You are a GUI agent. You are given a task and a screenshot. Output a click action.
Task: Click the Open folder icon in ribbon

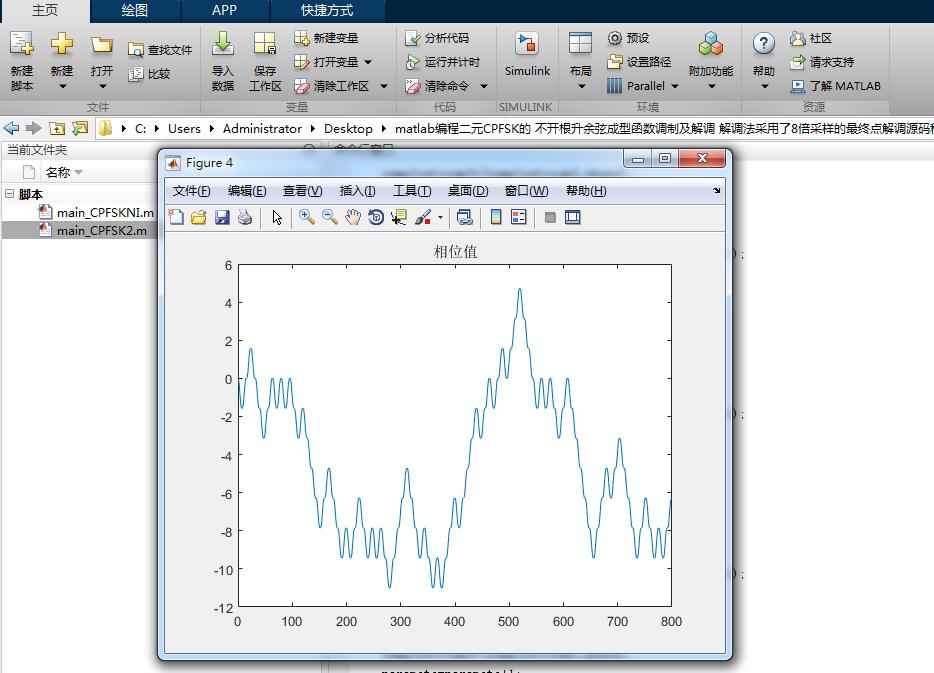[102, 45]
